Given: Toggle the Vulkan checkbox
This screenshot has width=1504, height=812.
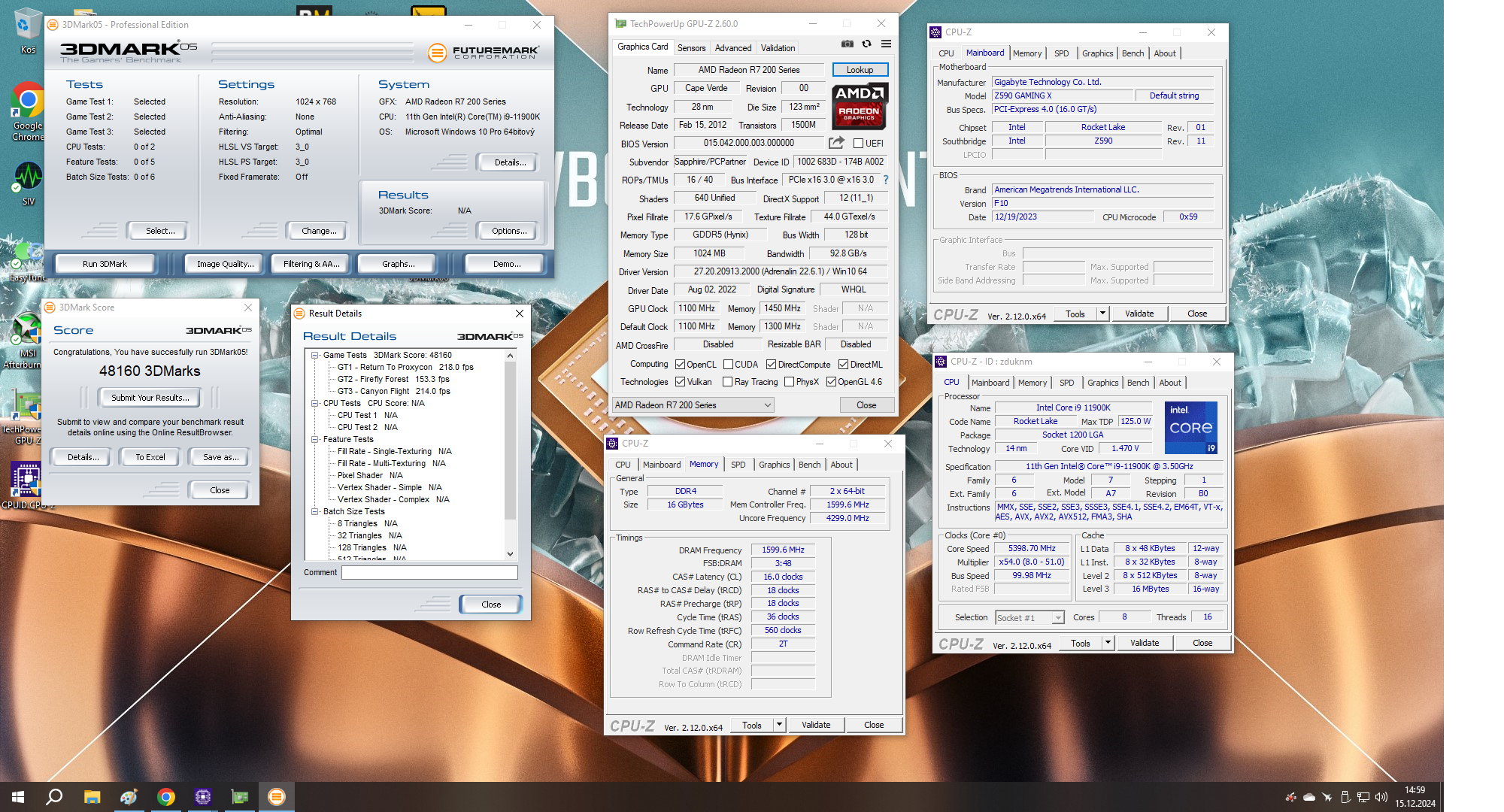Looking at the screenshot, I should click(680, 382).
